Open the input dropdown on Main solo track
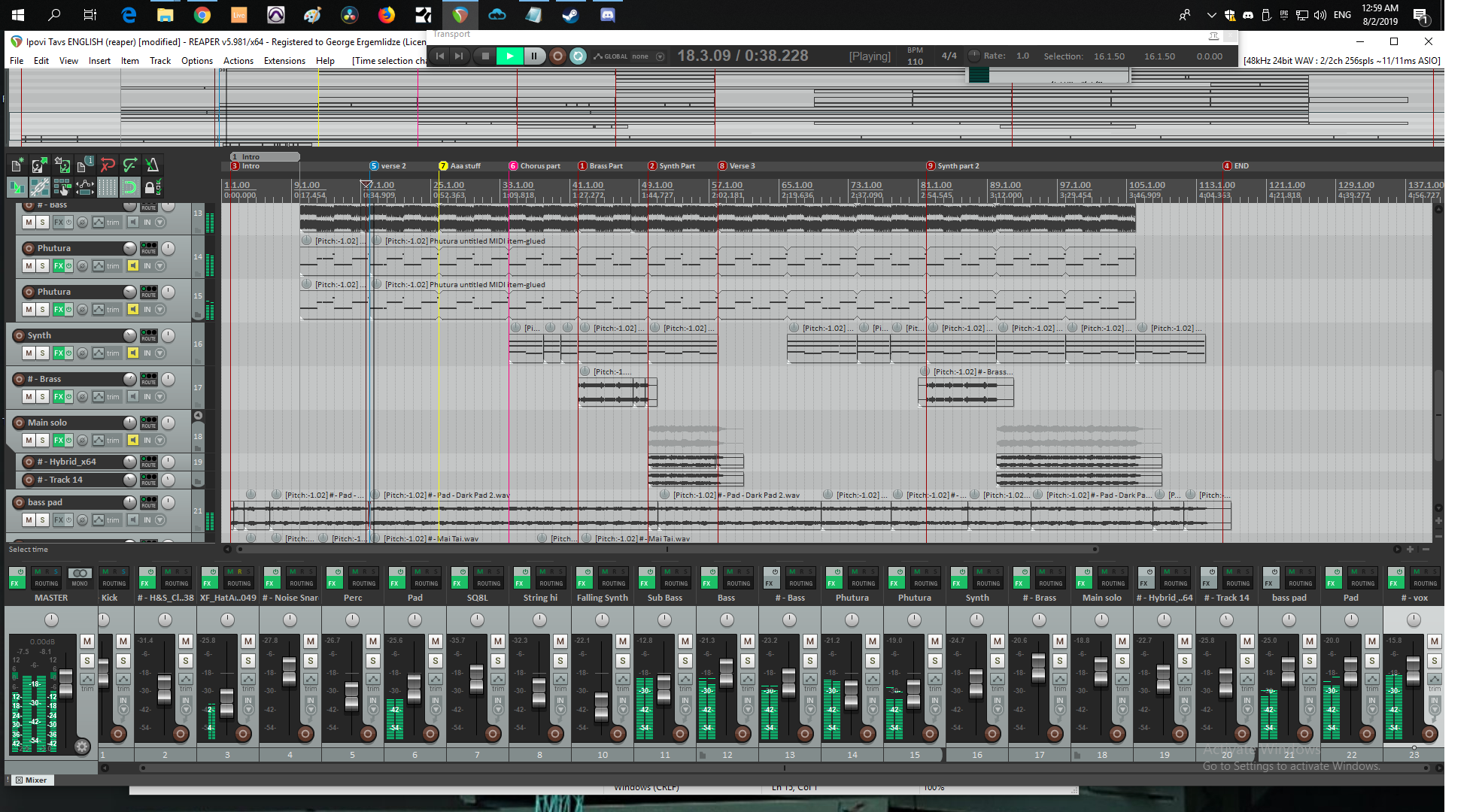The image size is (1479, 812). (159, 440)
